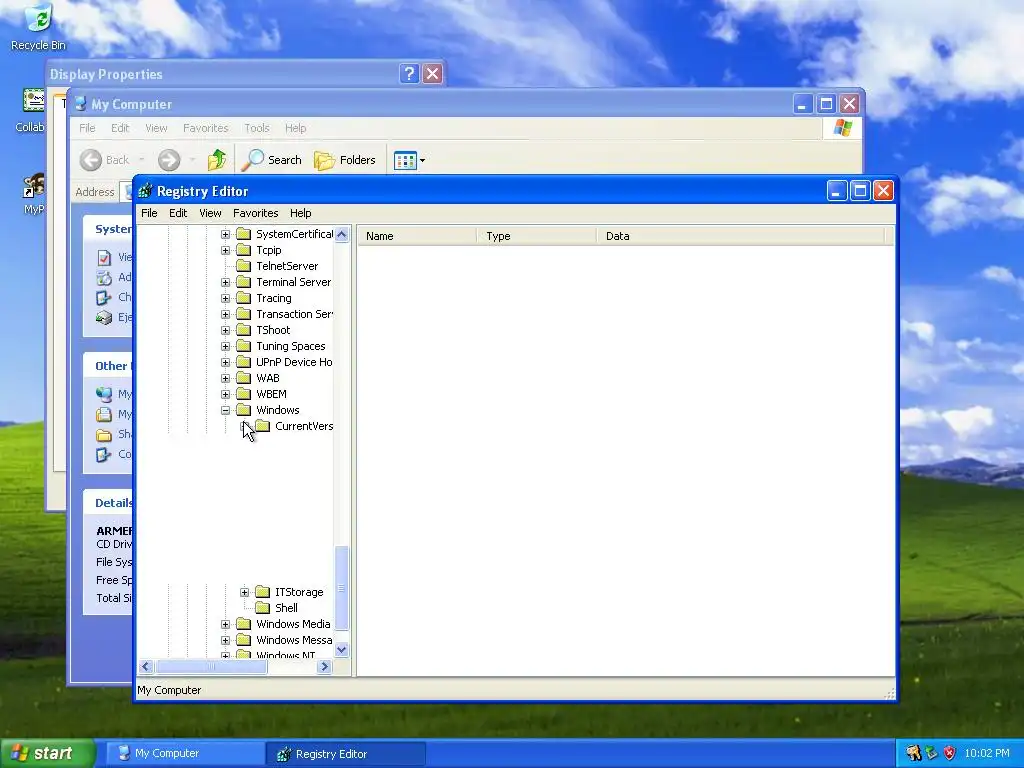Select the Tcpip folder icon

[x=244, y=250]
